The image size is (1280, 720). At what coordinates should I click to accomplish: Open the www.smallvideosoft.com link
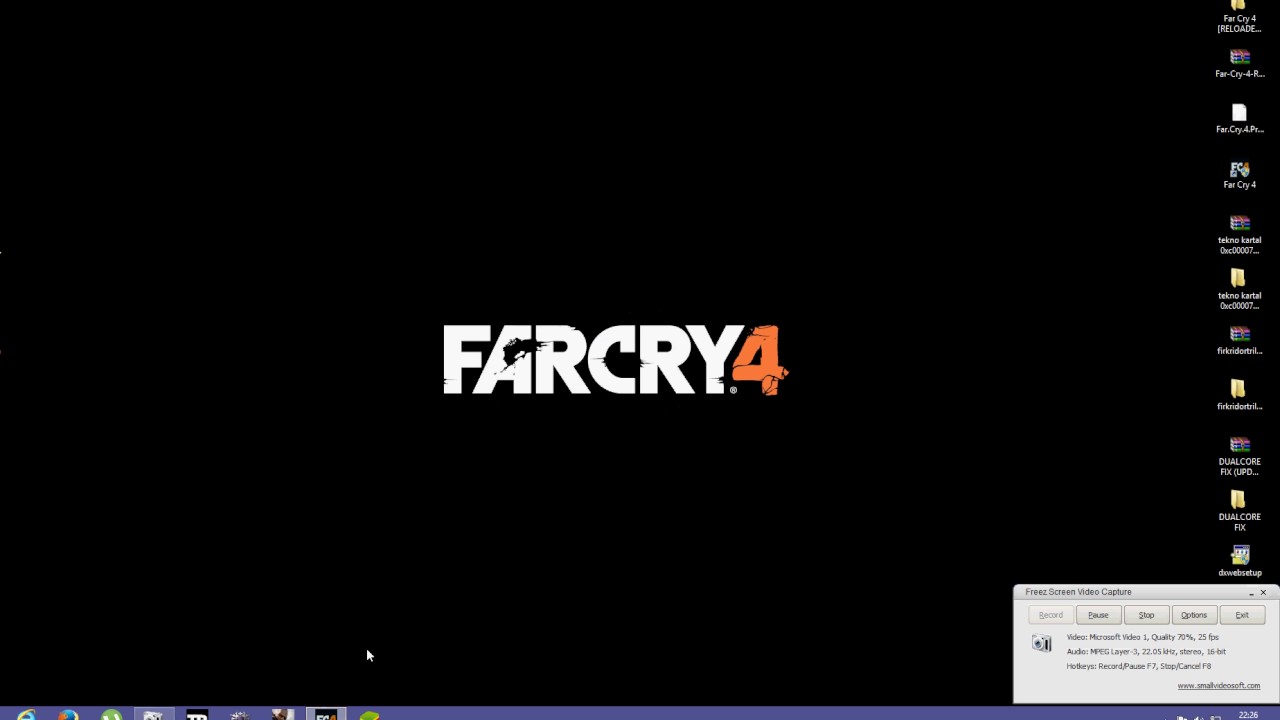point(1218,686)
